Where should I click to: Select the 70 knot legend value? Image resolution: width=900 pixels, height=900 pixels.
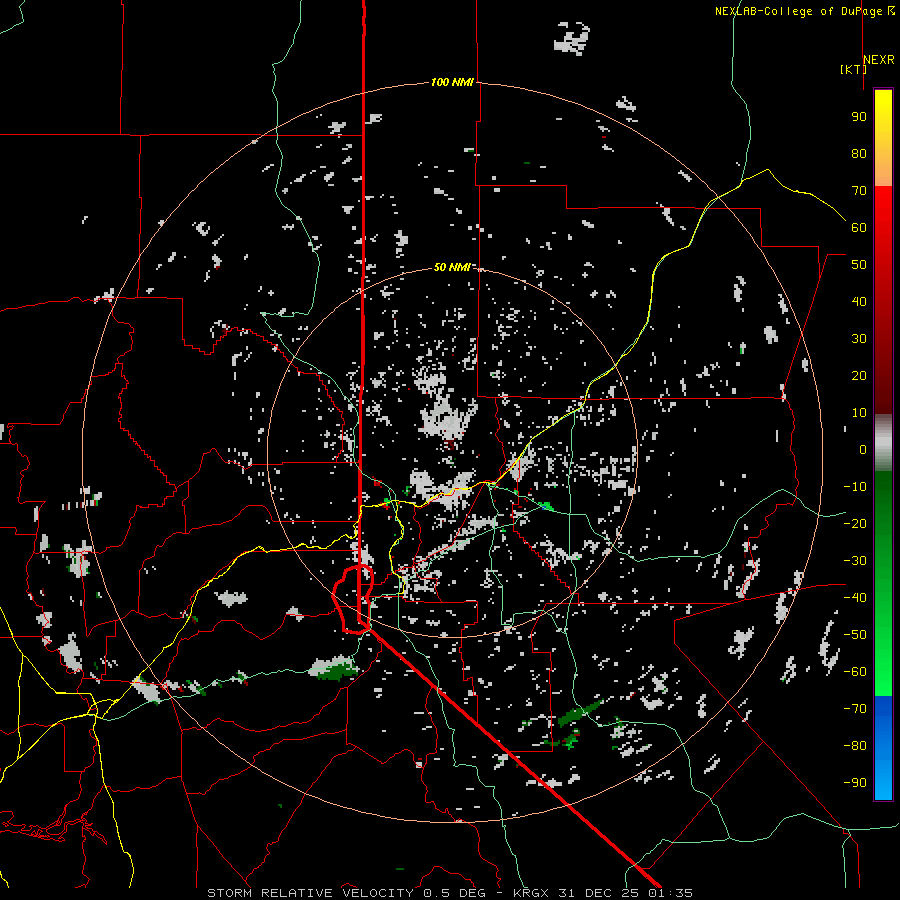pos(859,191)
